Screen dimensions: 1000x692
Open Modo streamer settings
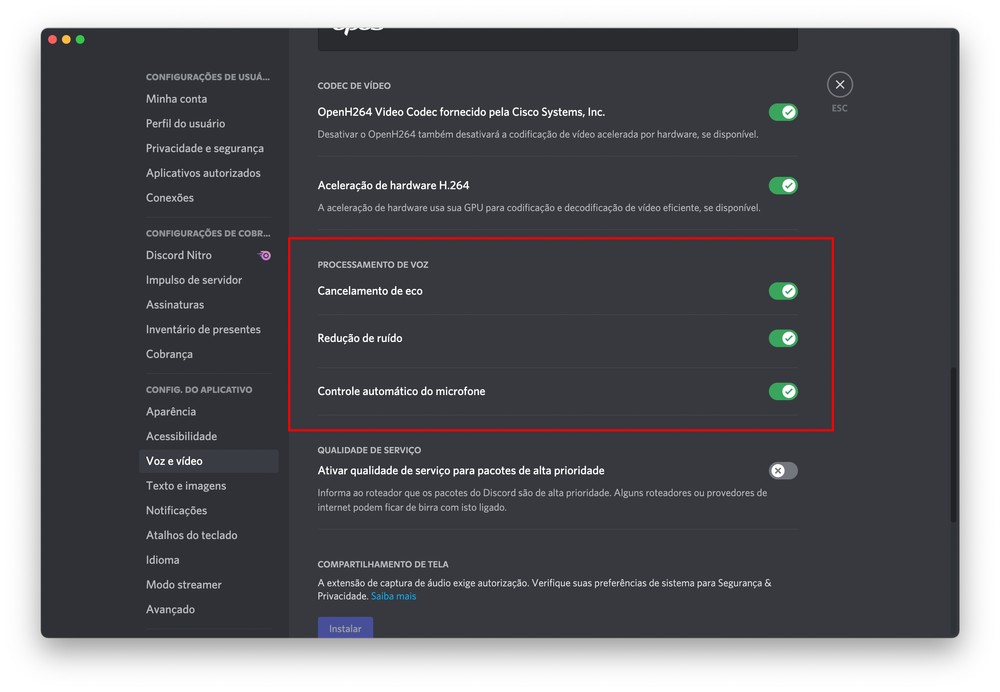pos(184,585)
